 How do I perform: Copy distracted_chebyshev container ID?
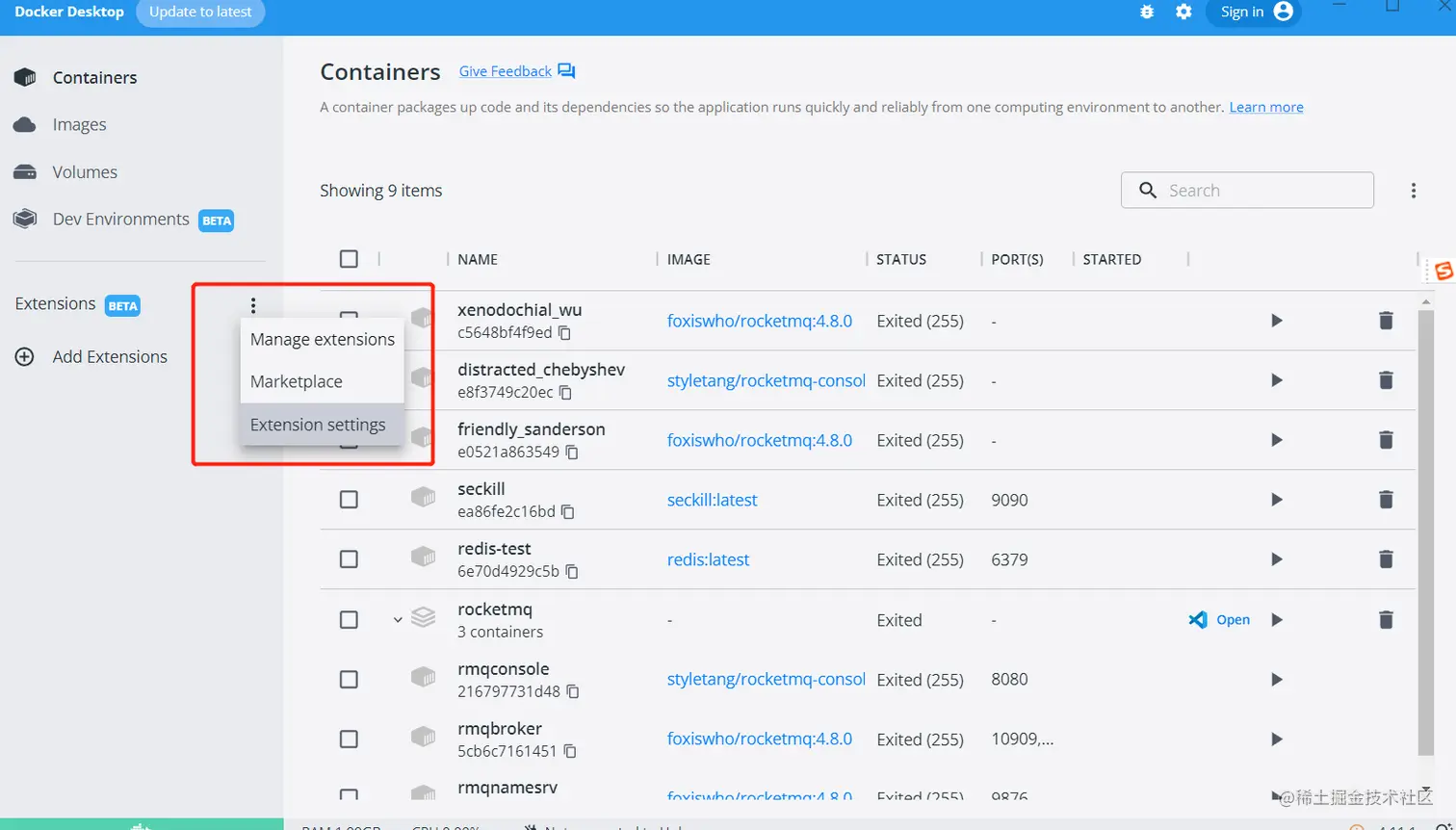(x=566, y=393)
